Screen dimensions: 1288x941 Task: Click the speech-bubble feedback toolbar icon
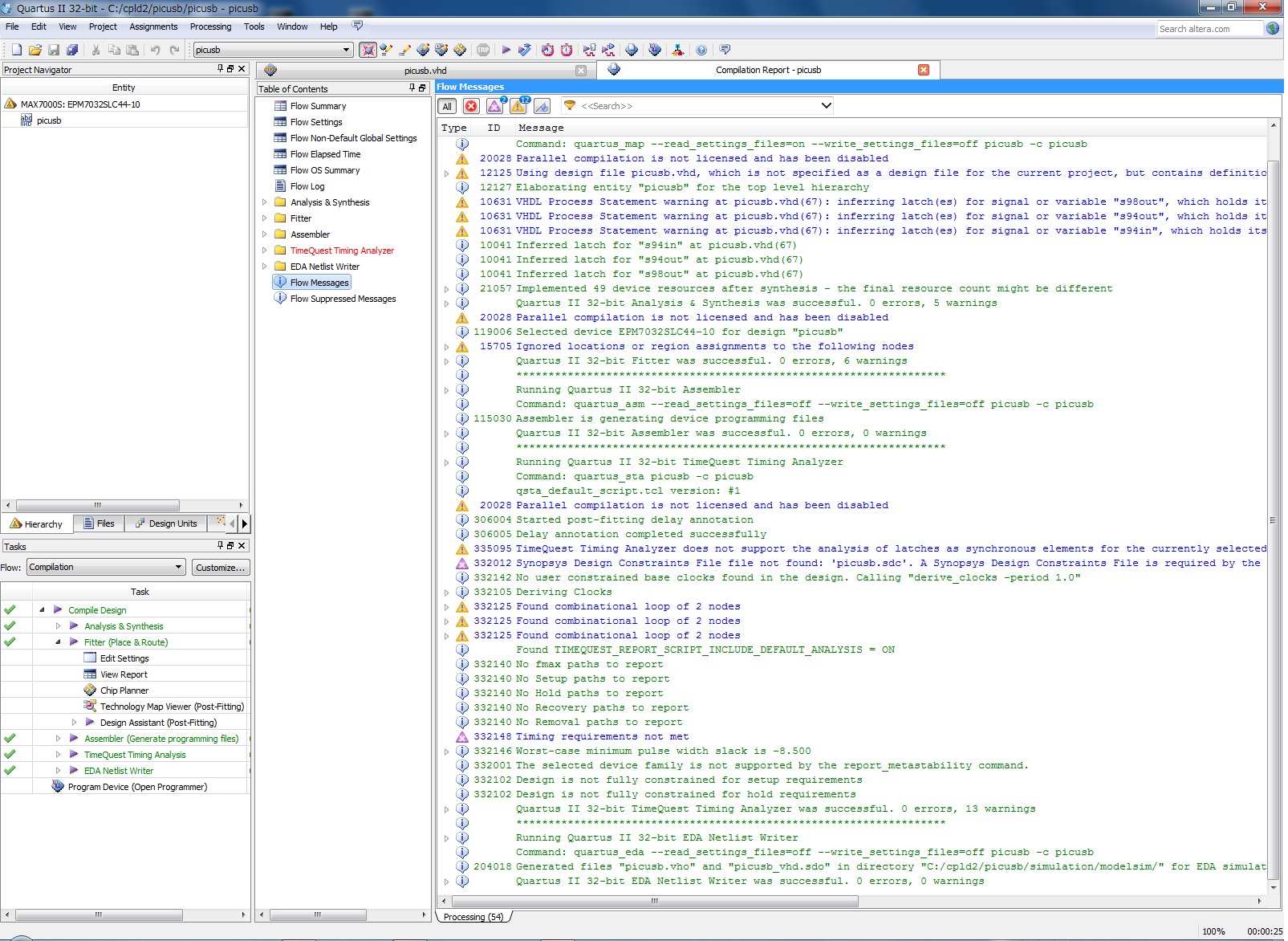pyautogui.click(x=725, y=50)
